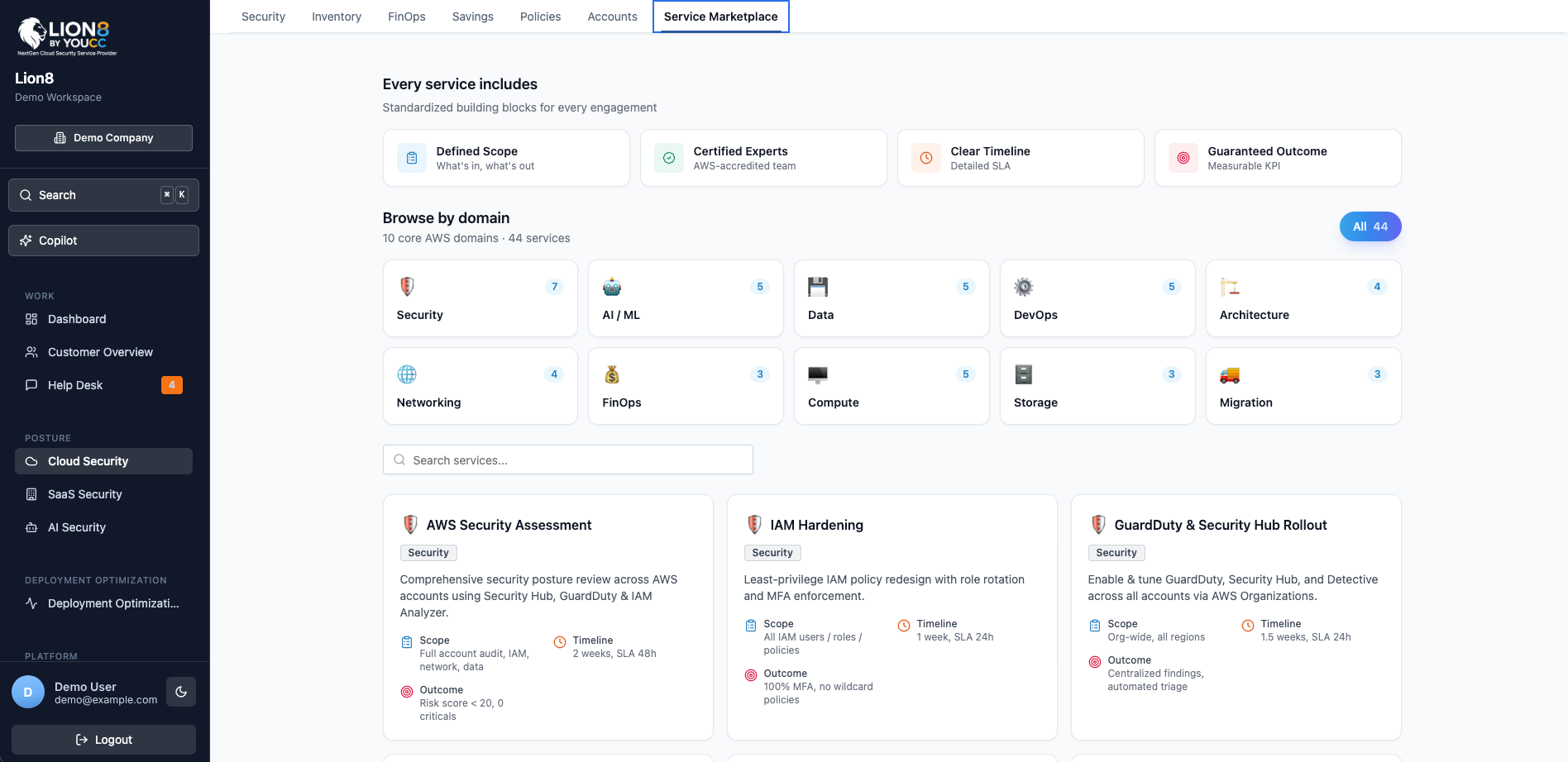The height and width of the screenshot is (762, 1568).
Task: Go to SaaS Security page
Action: 103,494
